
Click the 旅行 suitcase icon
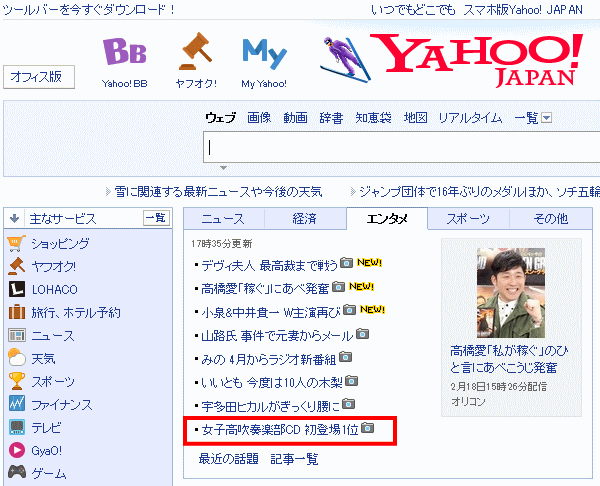[x=17, y=312]
